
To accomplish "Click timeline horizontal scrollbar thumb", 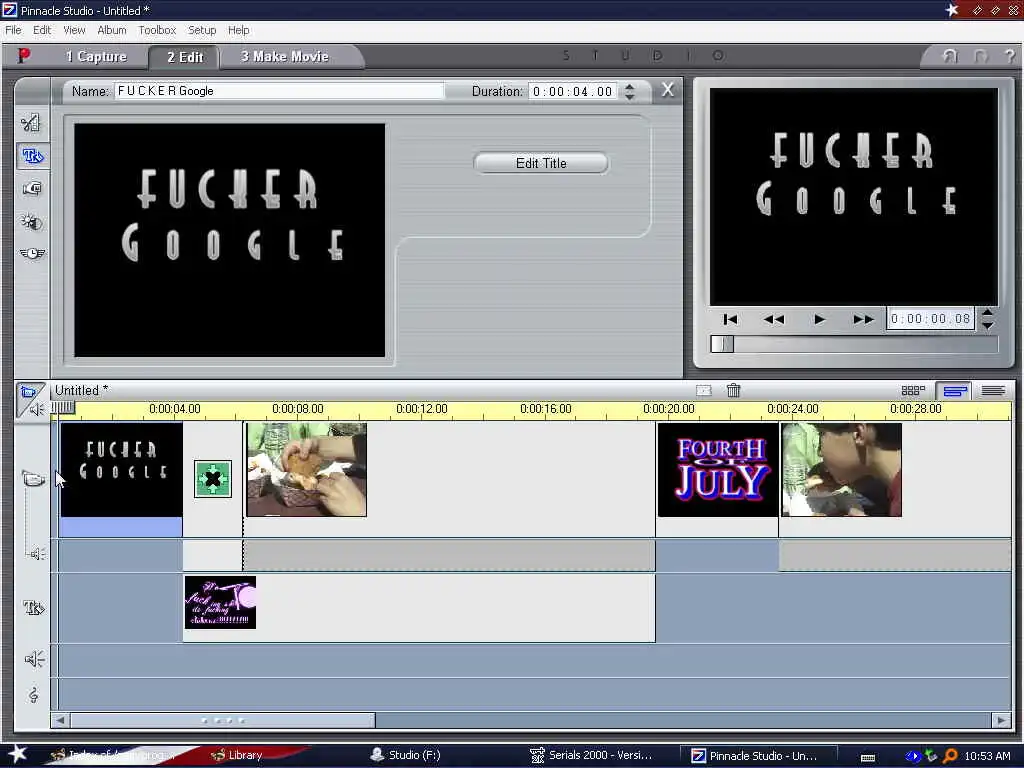I will 223,720.
